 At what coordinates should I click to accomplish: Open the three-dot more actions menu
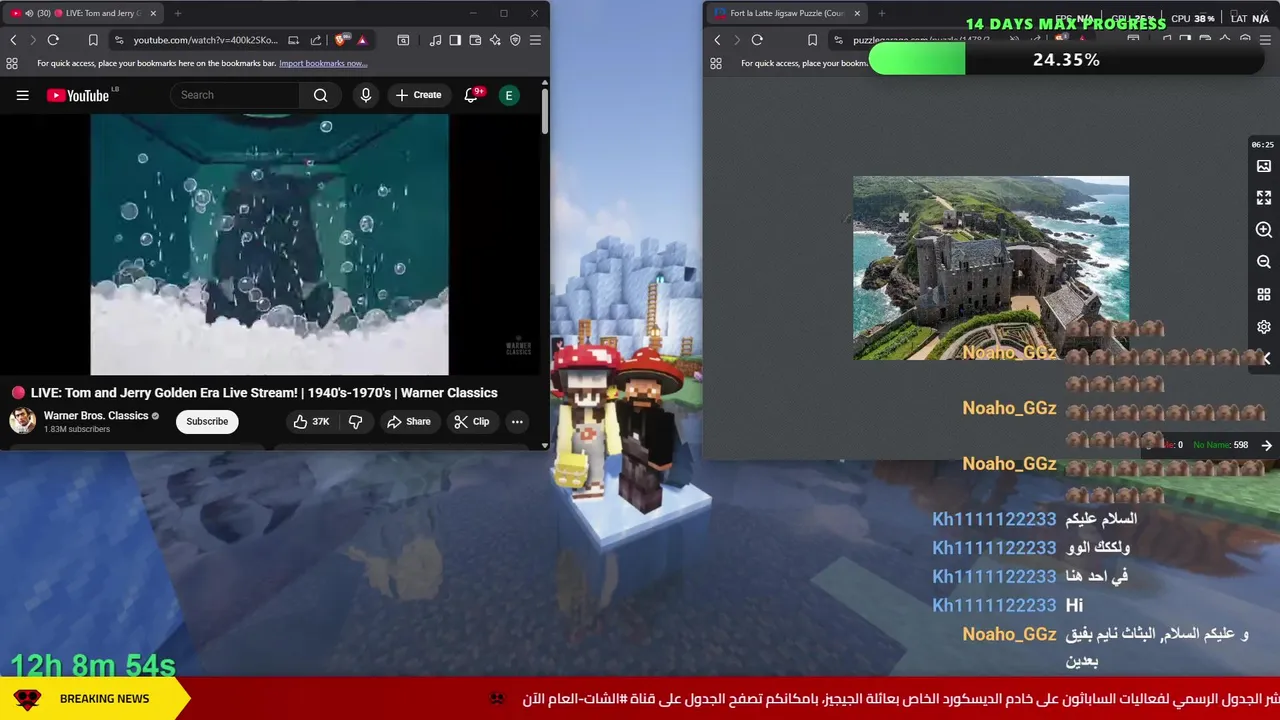coord(517,422)
